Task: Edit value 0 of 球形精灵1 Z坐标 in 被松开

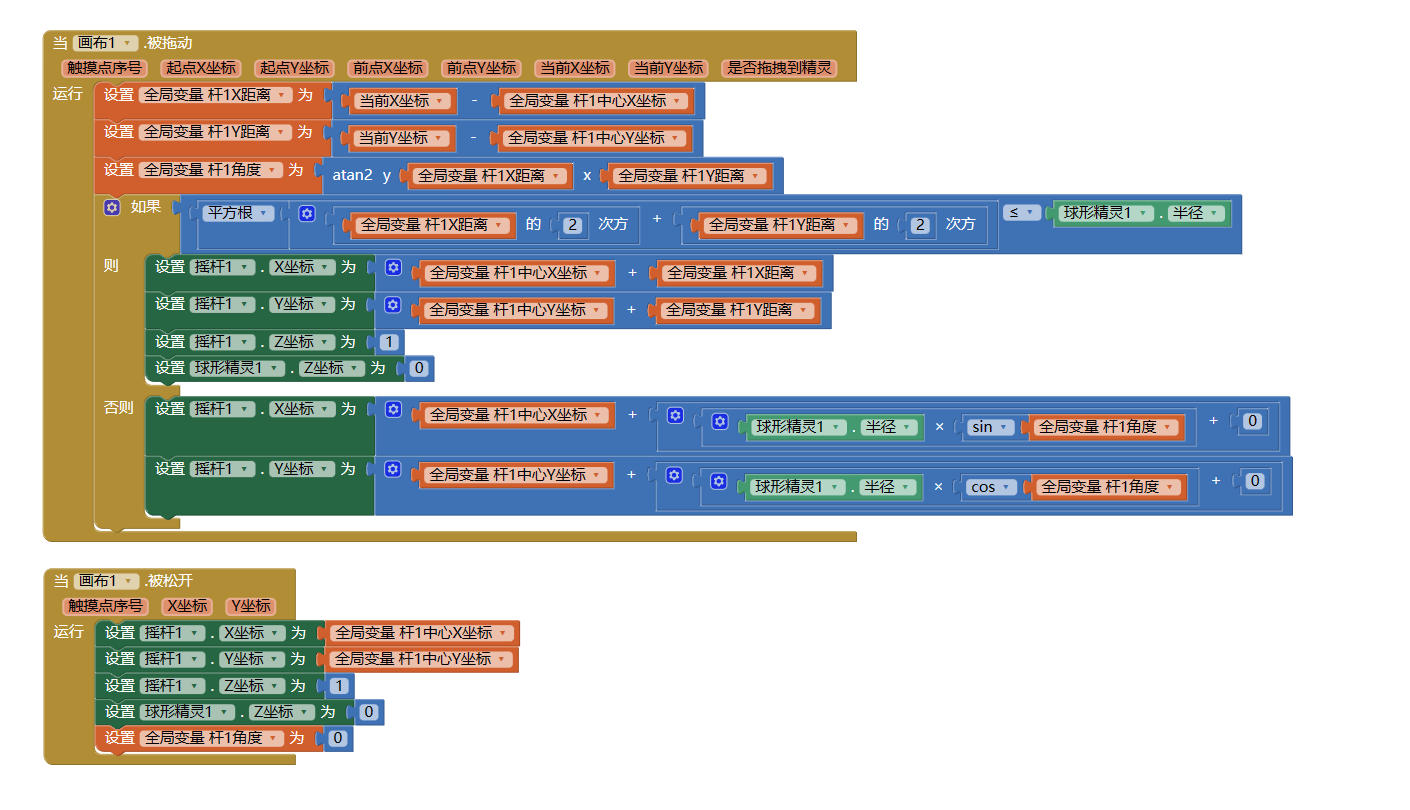Action: pyautogui.click(x=369, y=712)
